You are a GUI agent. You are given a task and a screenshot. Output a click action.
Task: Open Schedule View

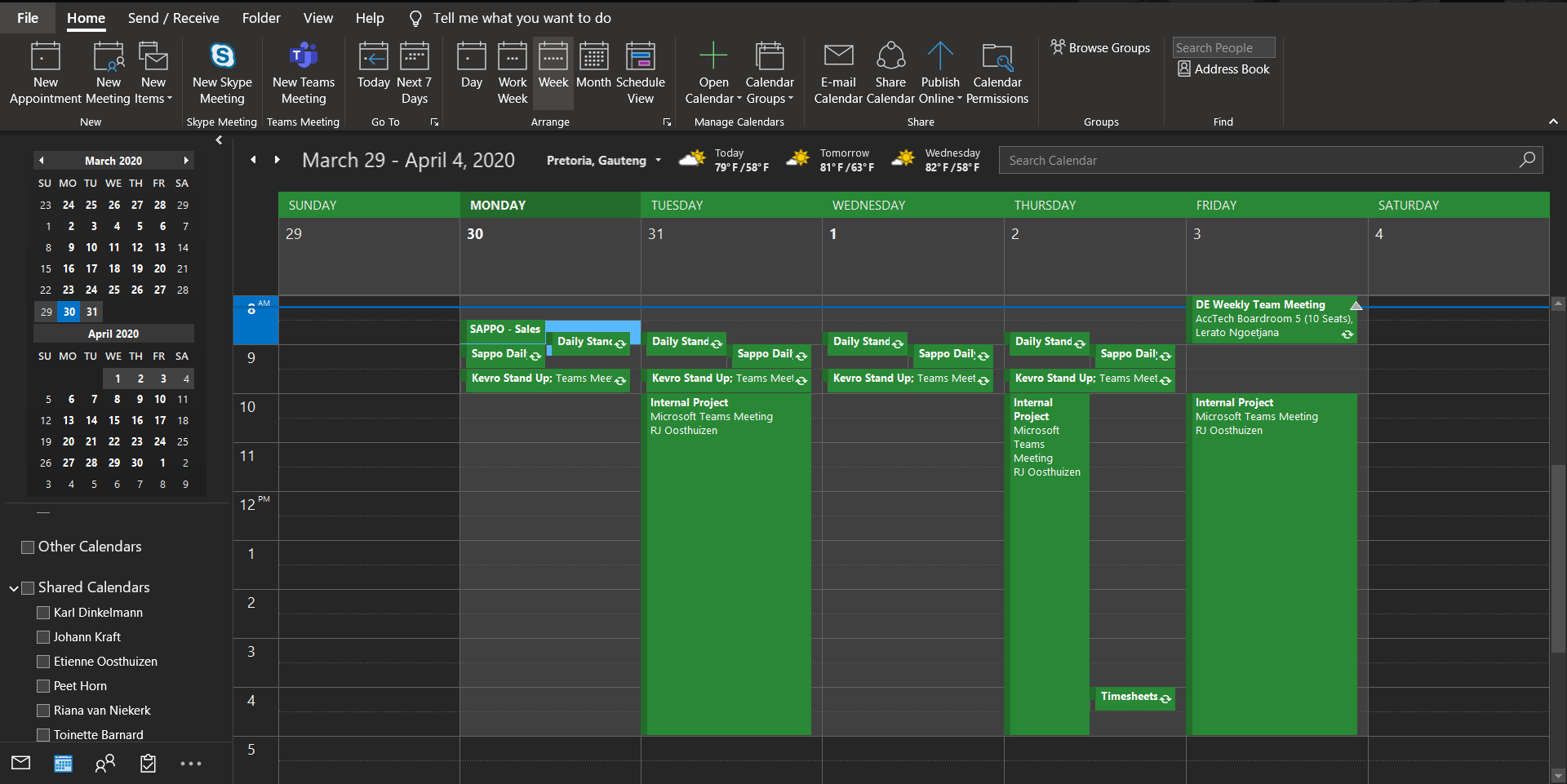click(x=641, y=73)
